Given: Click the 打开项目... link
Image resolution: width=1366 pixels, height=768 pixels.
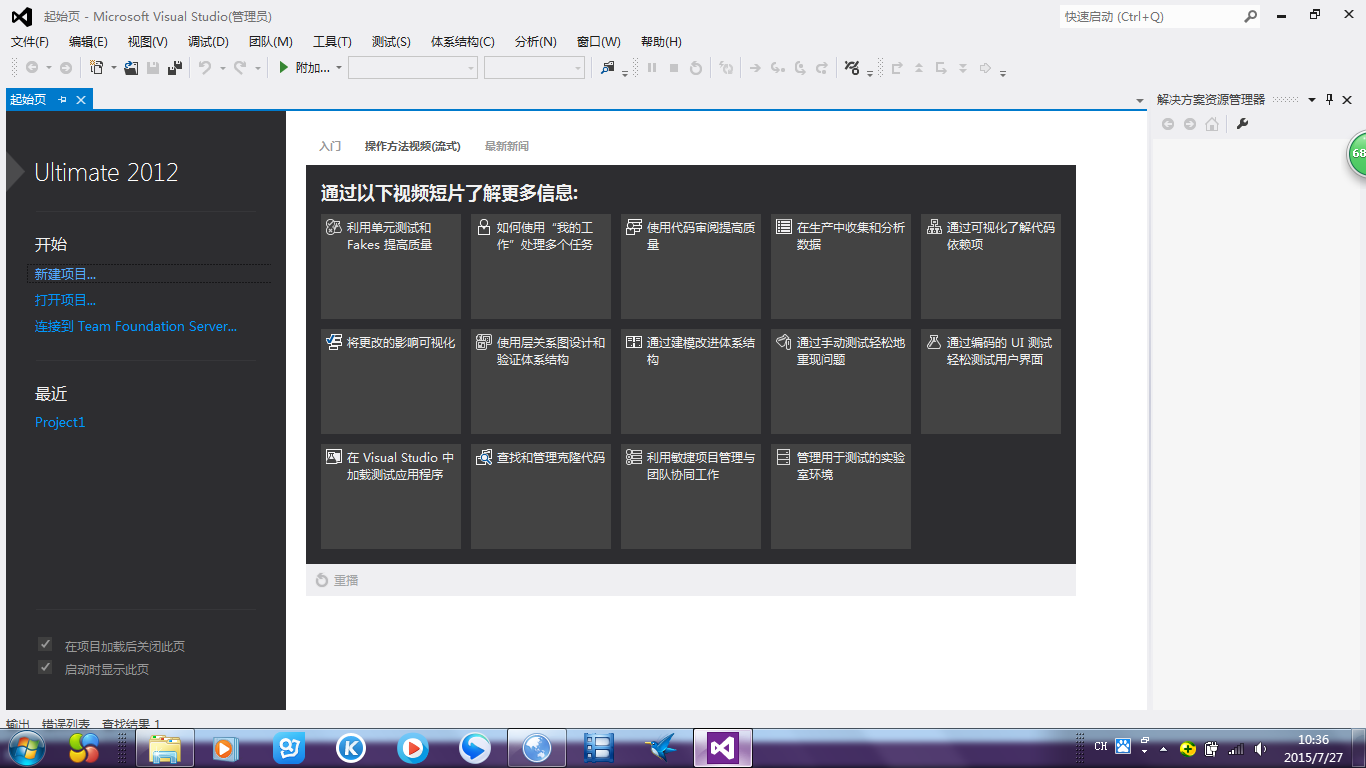Looking at the screenshot, I should tap(65, 300).
